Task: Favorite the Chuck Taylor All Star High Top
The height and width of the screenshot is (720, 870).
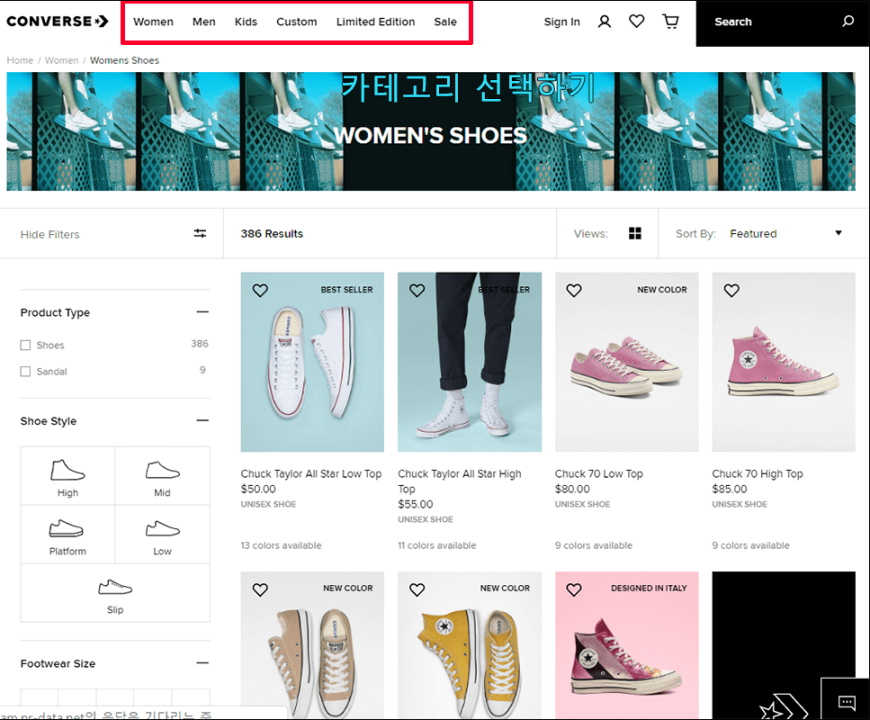Action: 417,290
